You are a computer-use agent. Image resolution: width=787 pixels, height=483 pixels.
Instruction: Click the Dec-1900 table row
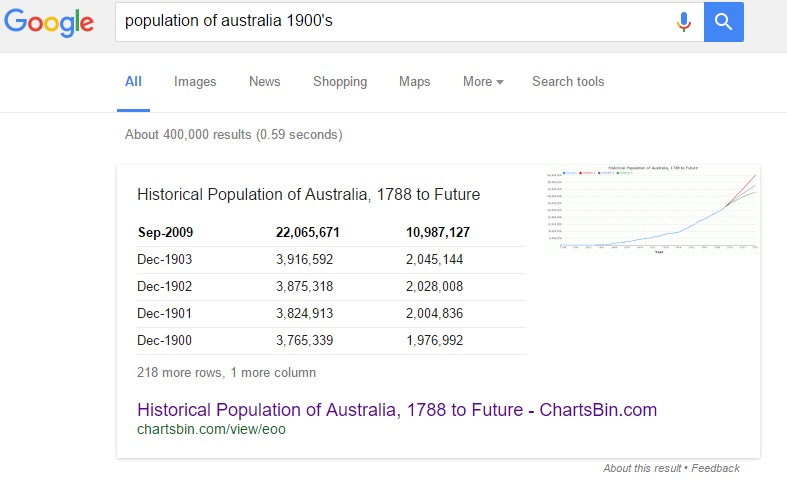coord(330,341)
